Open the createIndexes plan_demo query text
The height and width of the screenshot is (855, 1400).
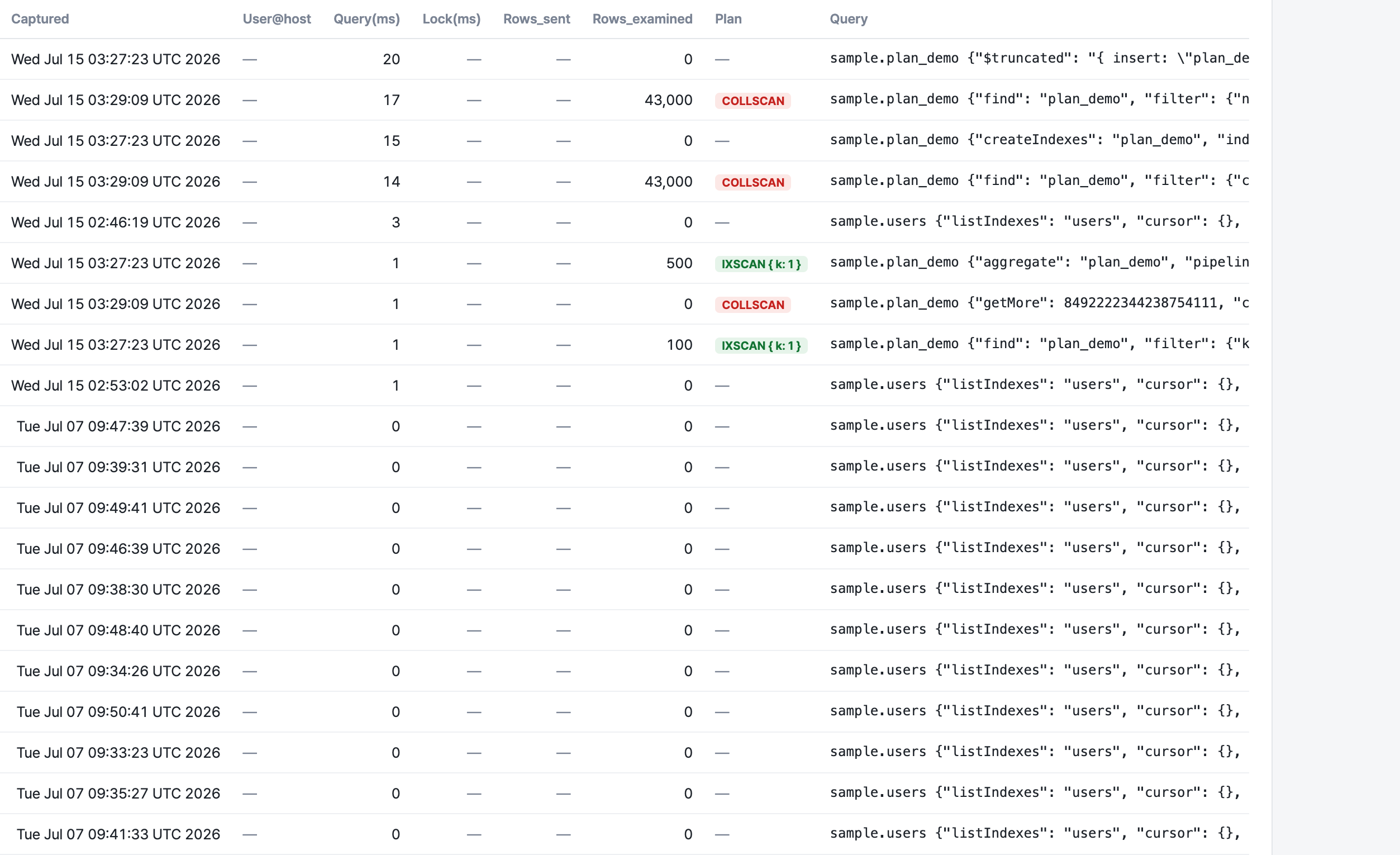[x=1039, y=140]
